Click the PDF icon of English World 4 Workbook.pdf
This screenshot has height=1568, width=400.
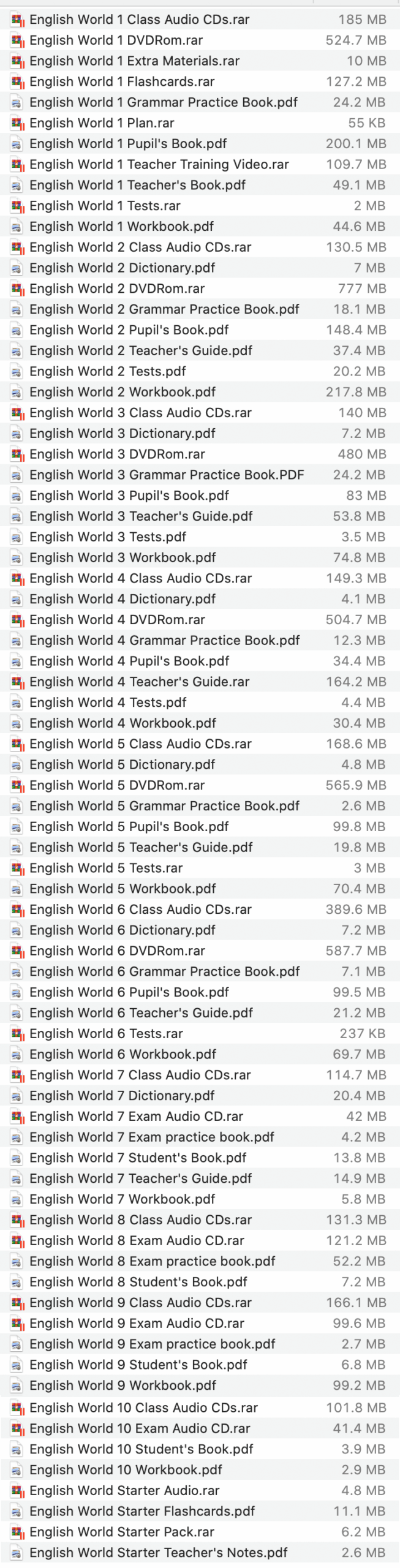17,723
